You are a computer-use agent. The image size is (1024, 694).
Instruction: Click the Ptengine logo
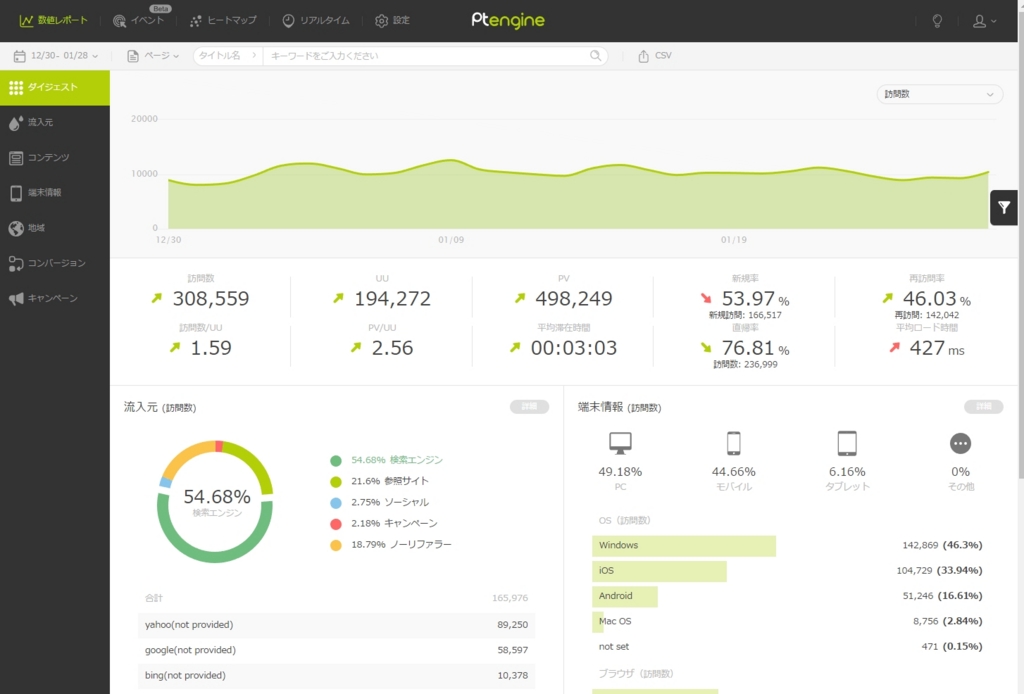coord(508,20)
